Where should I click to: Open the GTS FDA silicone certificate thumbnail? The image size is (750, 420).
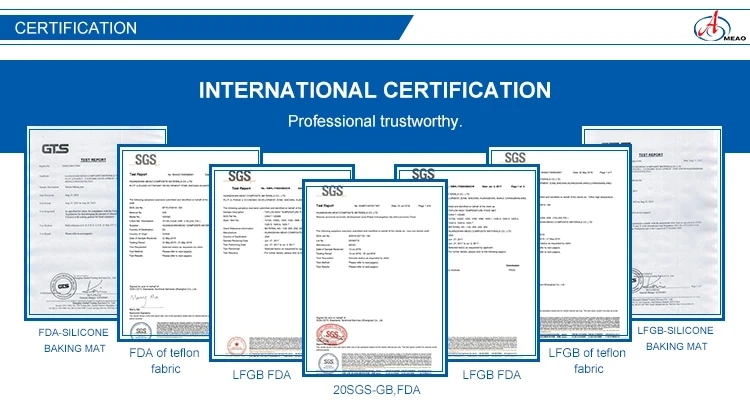(x=71, y=223)
